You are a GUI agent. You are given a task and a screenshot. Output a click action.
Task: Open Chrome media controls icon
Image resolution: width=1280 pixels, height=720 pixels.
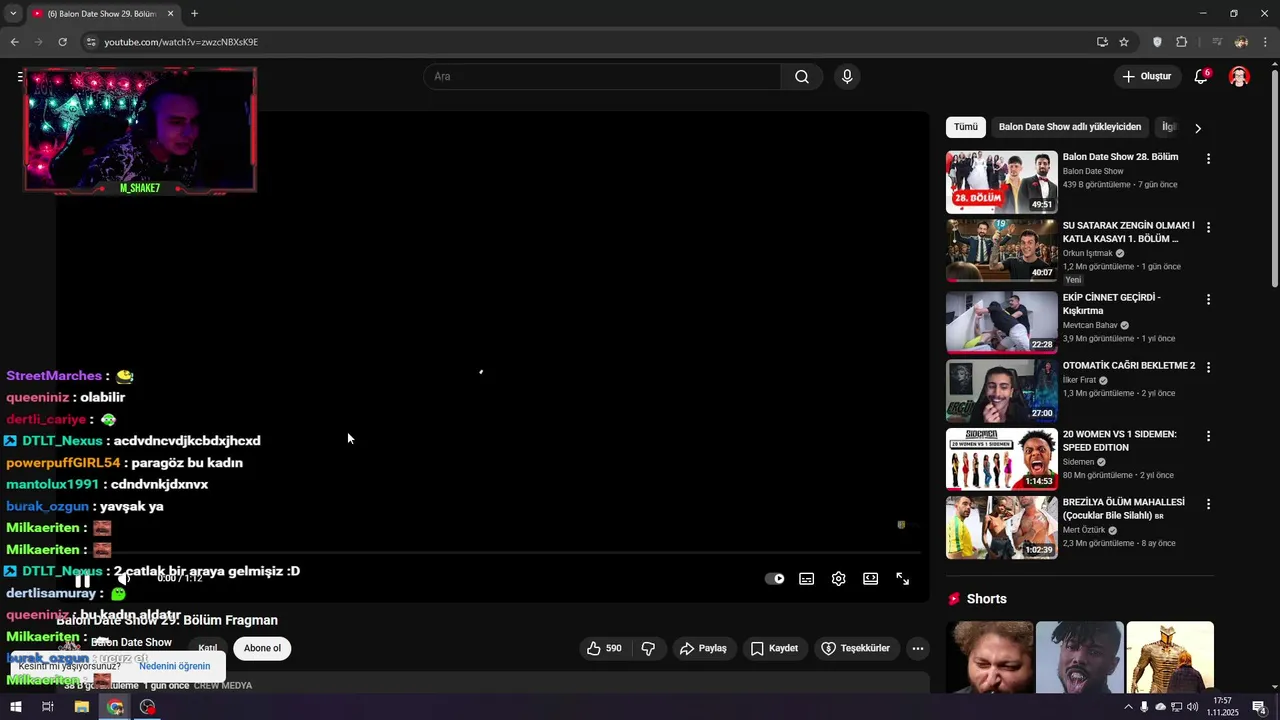point(1217,42)
